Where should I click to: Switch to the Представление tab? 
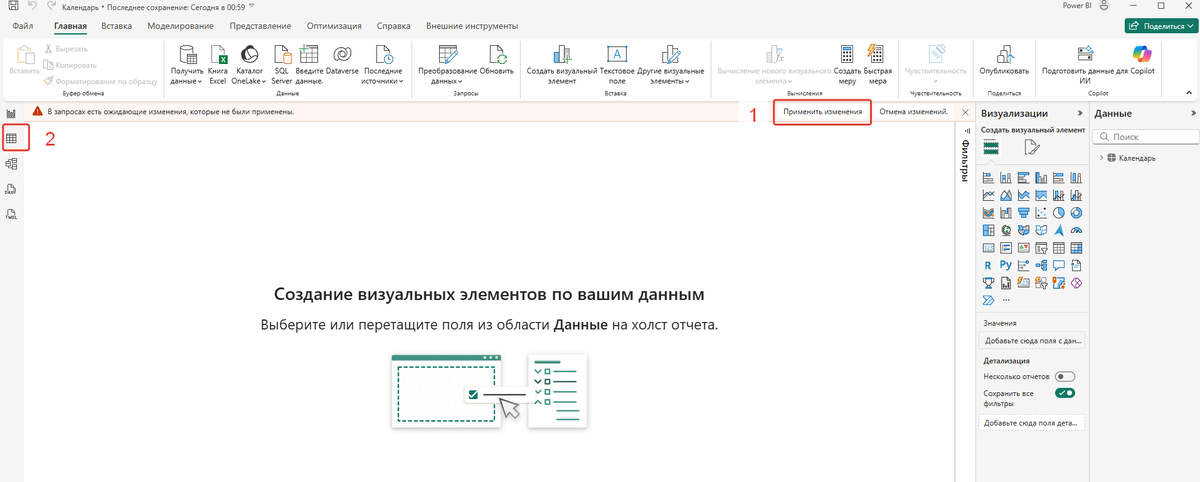pos(260,25)
